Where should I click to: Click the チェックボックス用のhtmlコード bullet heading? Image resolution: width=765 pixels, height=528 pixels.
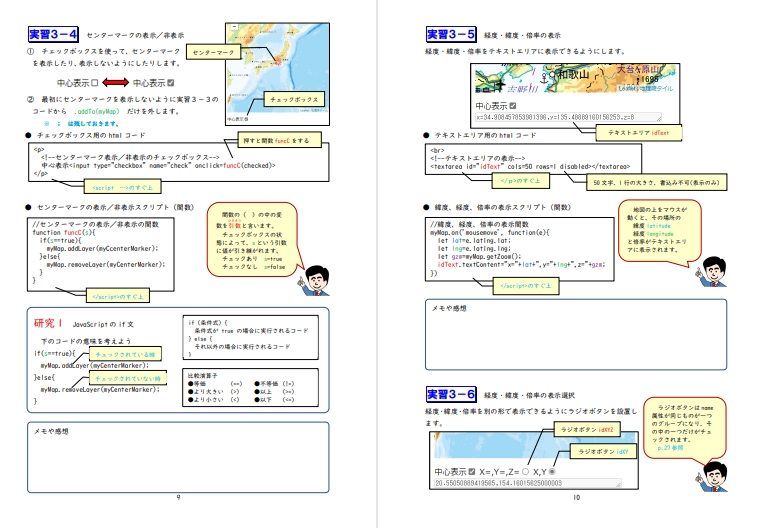point(86,135)
